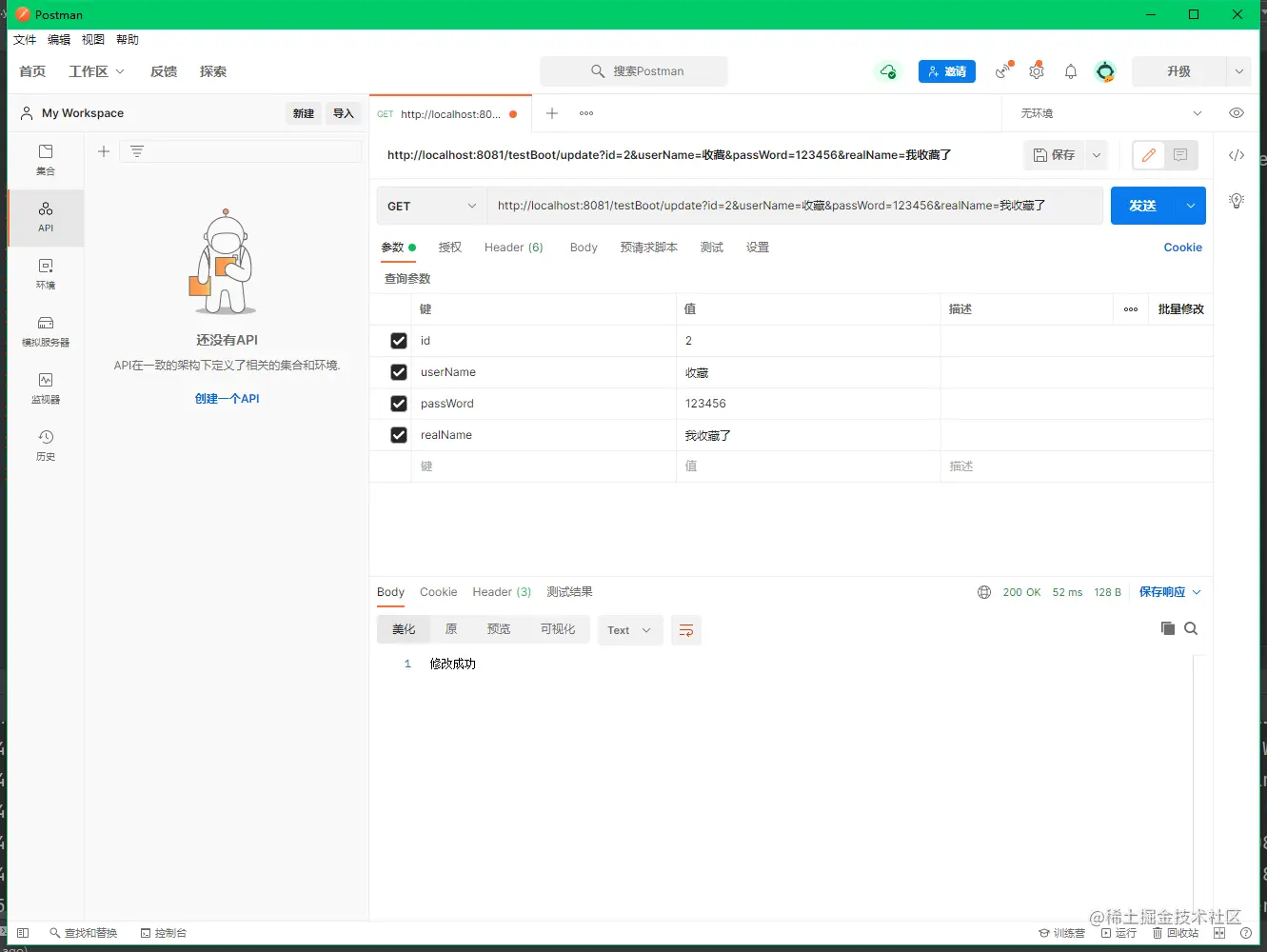
Task: Click the request URL input field
Action: coord(794,206)
